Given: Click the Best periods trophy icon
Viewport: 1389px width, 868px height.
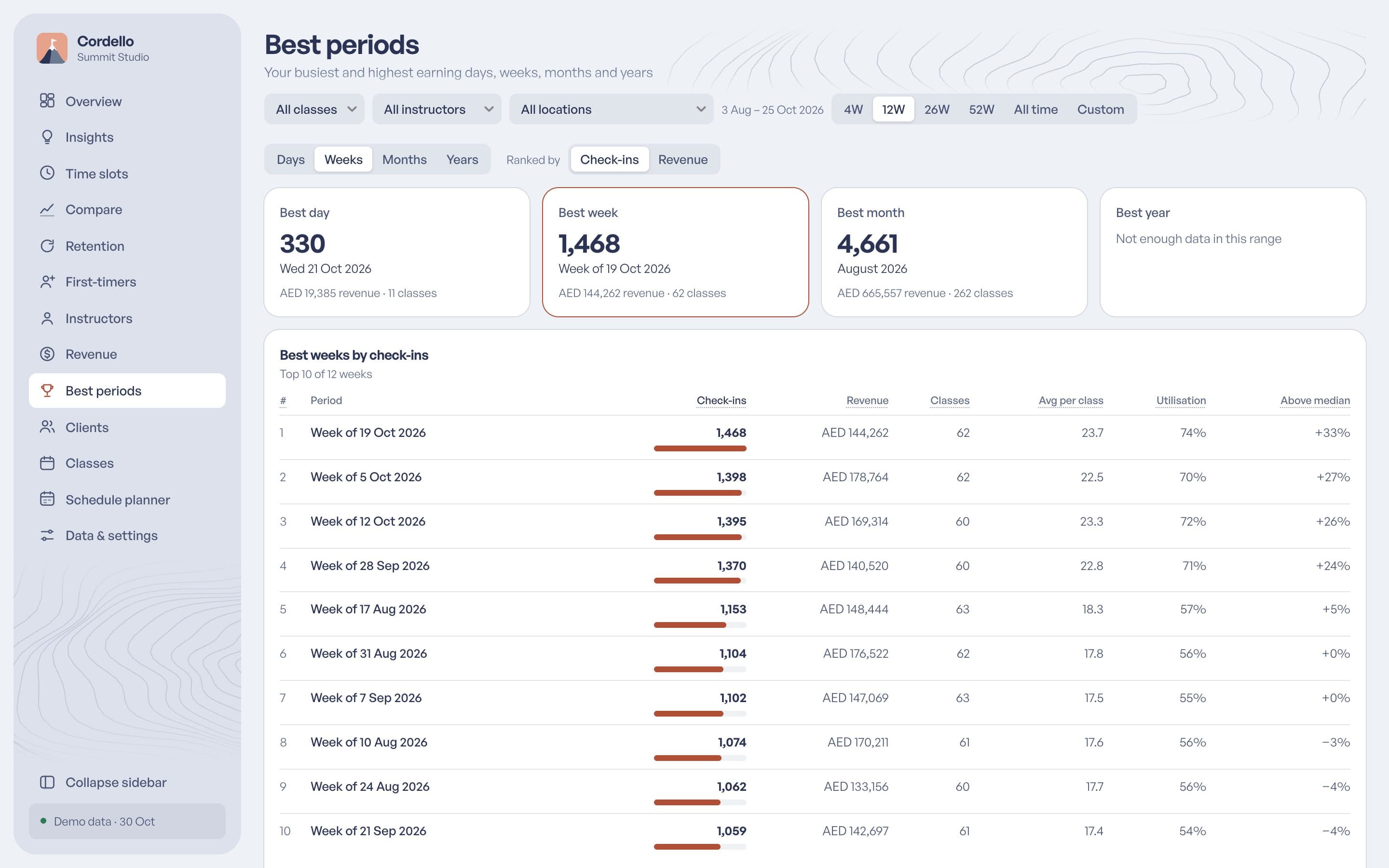Looking at the screenshot, I should point(47,391).
